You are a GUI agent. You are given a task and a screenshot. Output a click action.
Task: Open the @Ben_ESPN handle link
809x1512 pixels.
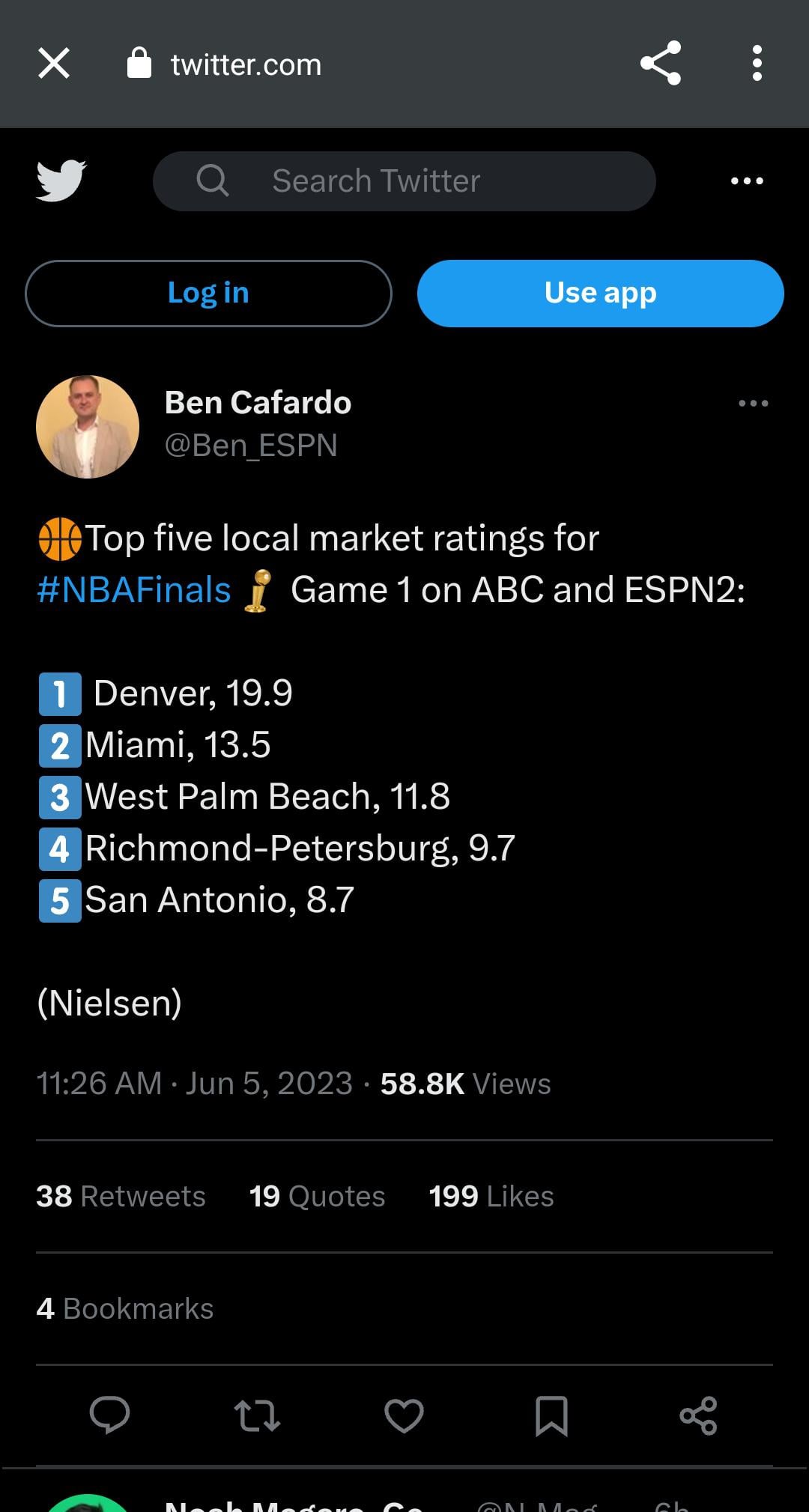click(x=251, y=446)
